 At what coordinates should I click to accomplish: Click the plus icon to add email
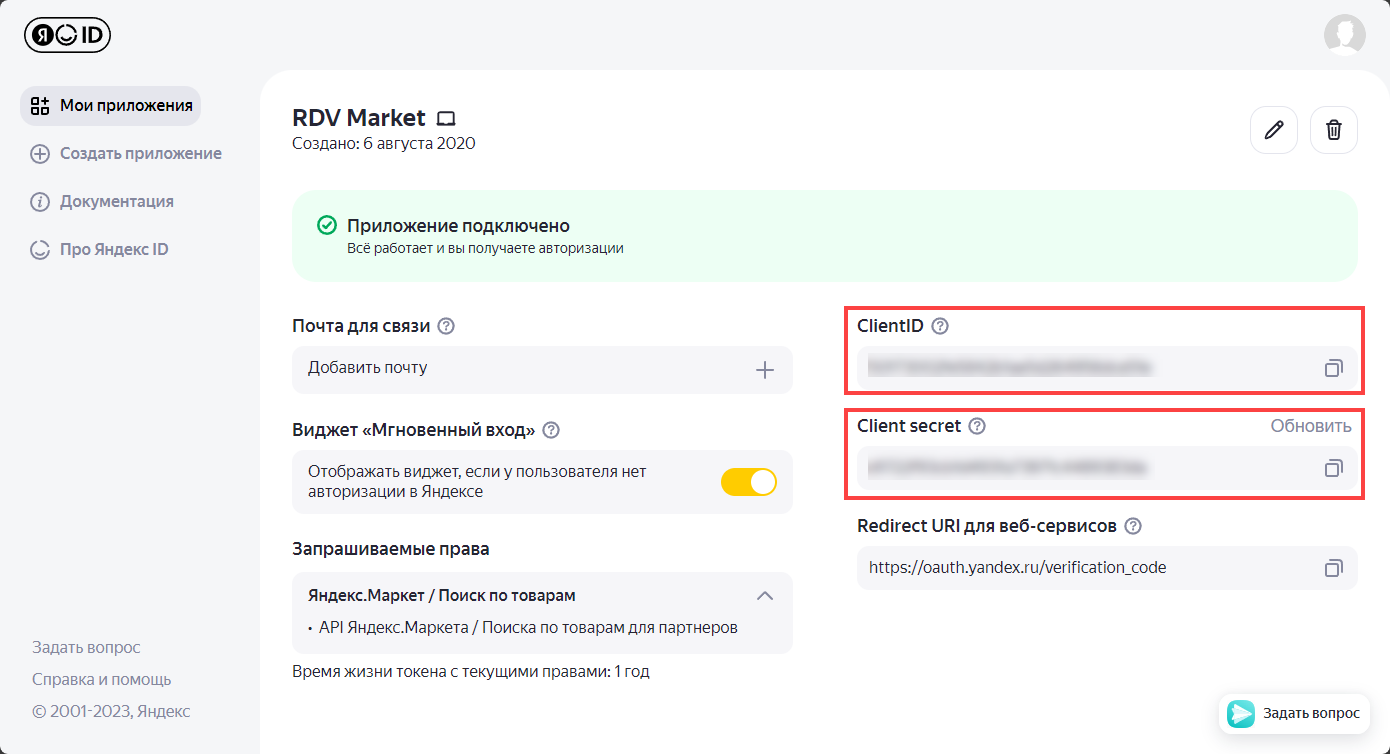765,370
